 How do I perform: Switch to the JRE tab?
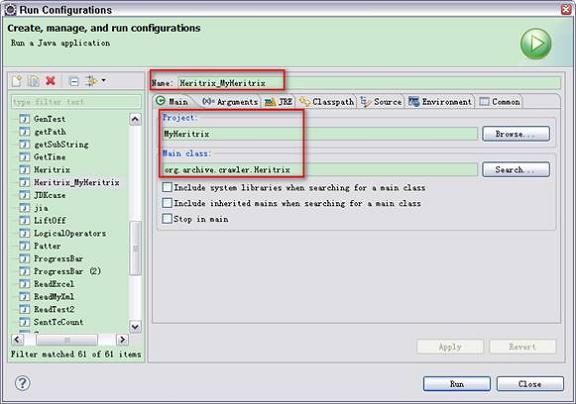tap(279, 102)
